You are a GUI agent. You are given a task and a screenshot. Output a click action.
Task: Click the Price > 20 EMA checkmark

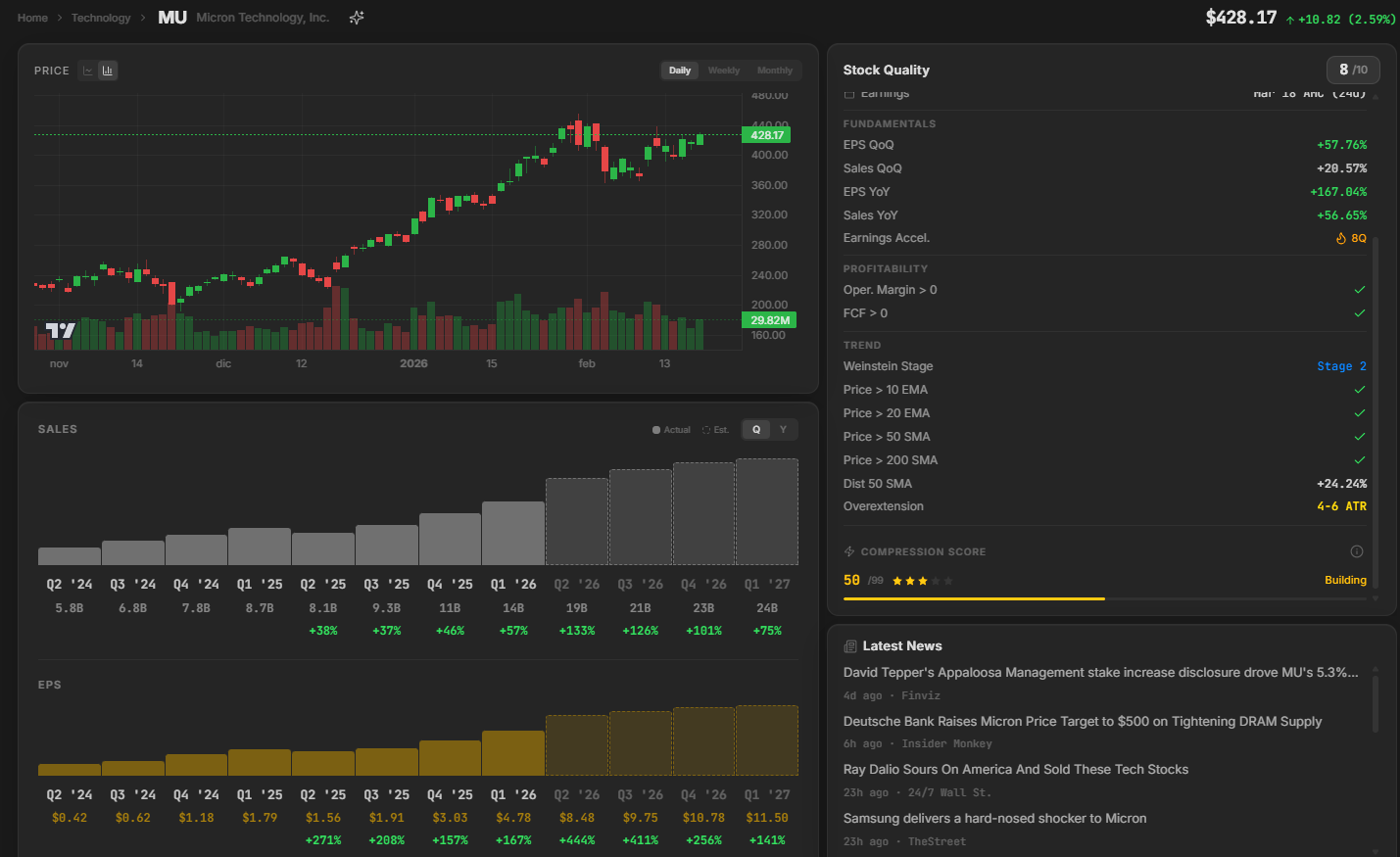click(x=1360, y=413)
